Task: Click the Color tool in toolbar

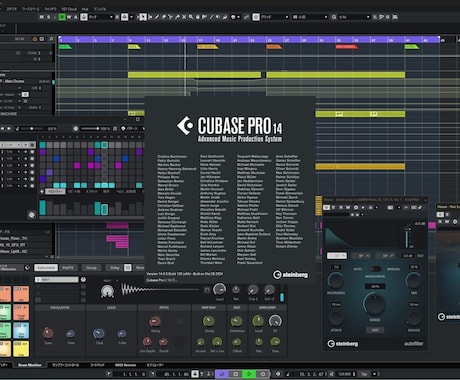Action: pos(233,17)
